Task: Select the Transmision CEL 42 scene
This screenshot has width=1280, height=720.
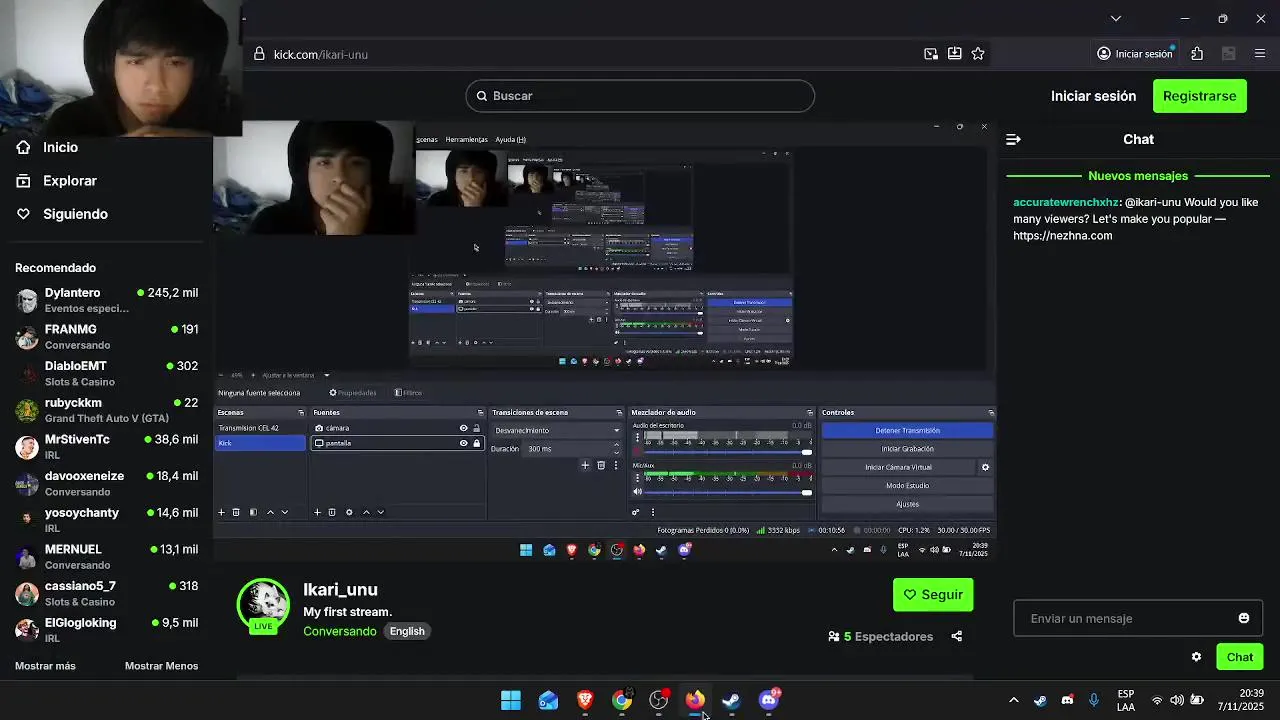Action: point(260,428)
